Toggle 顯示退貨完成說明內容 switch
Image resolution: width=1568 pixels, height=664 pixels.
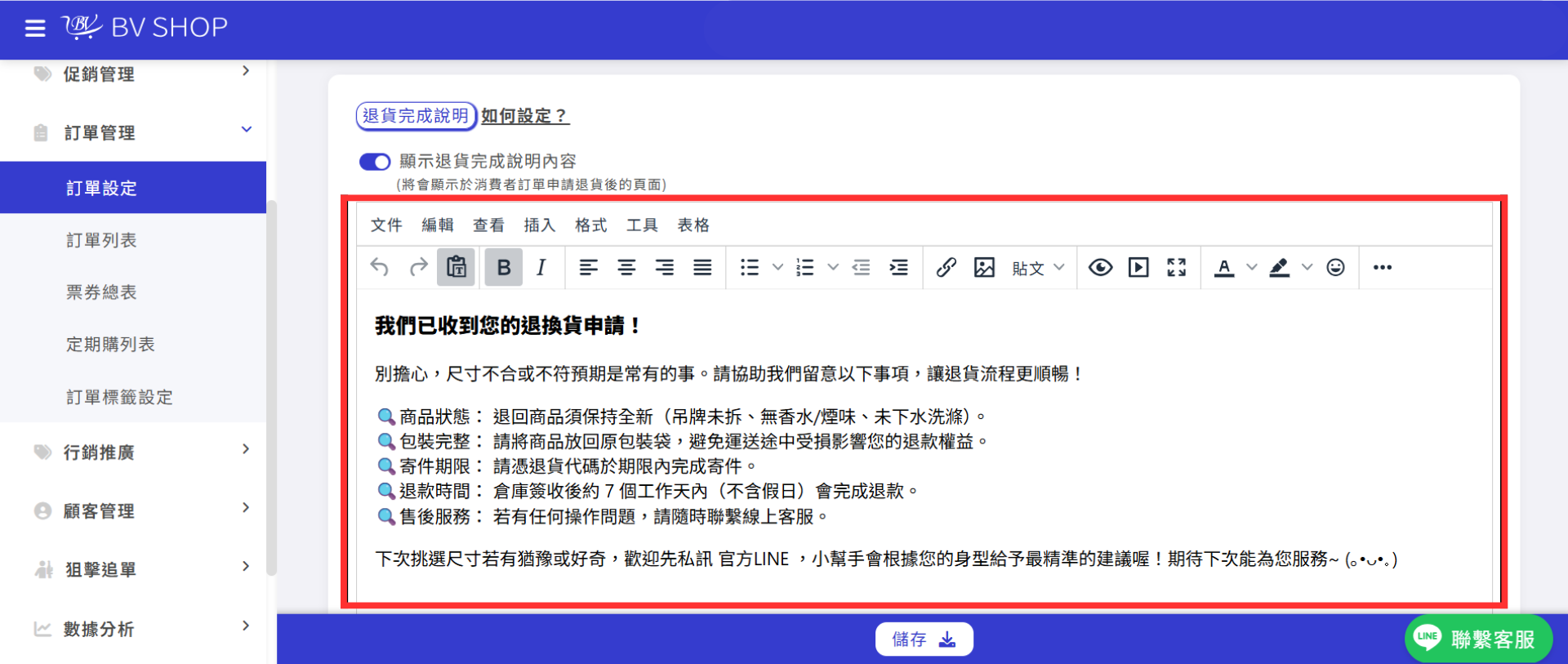(375, 162)
